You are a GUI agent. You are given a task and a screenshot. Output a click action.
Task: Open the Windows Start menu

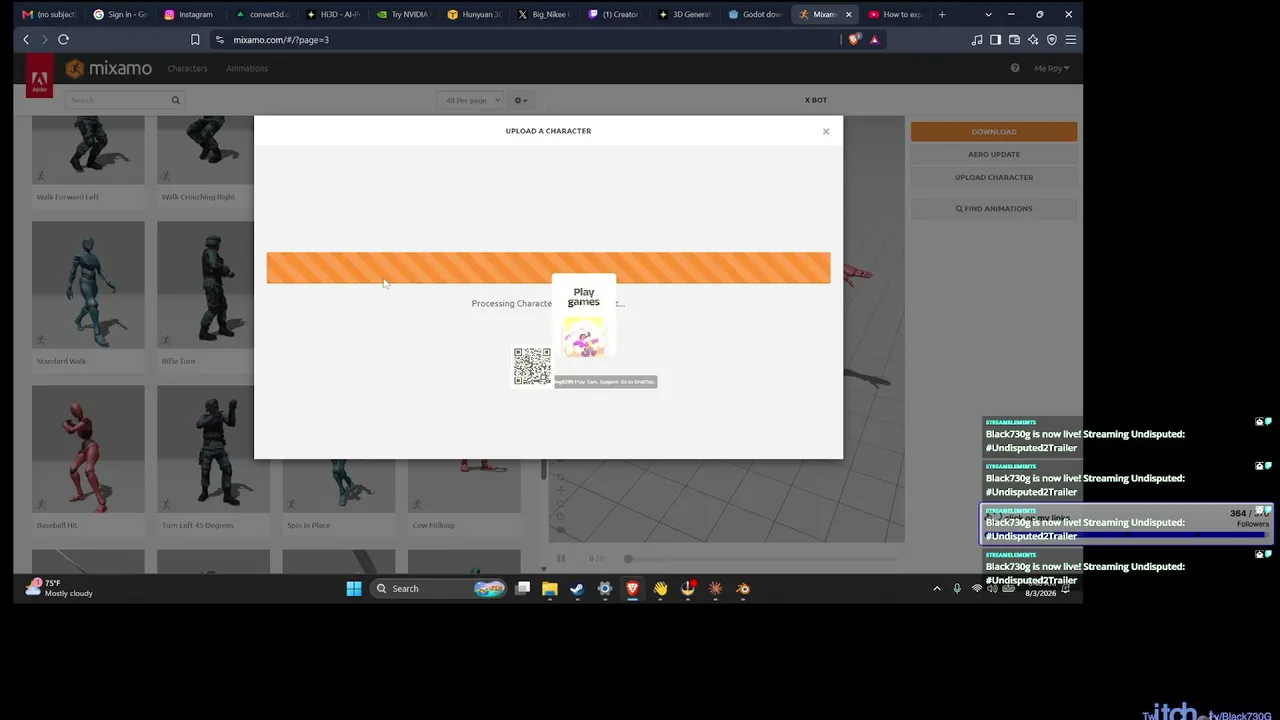pos(354,589)
